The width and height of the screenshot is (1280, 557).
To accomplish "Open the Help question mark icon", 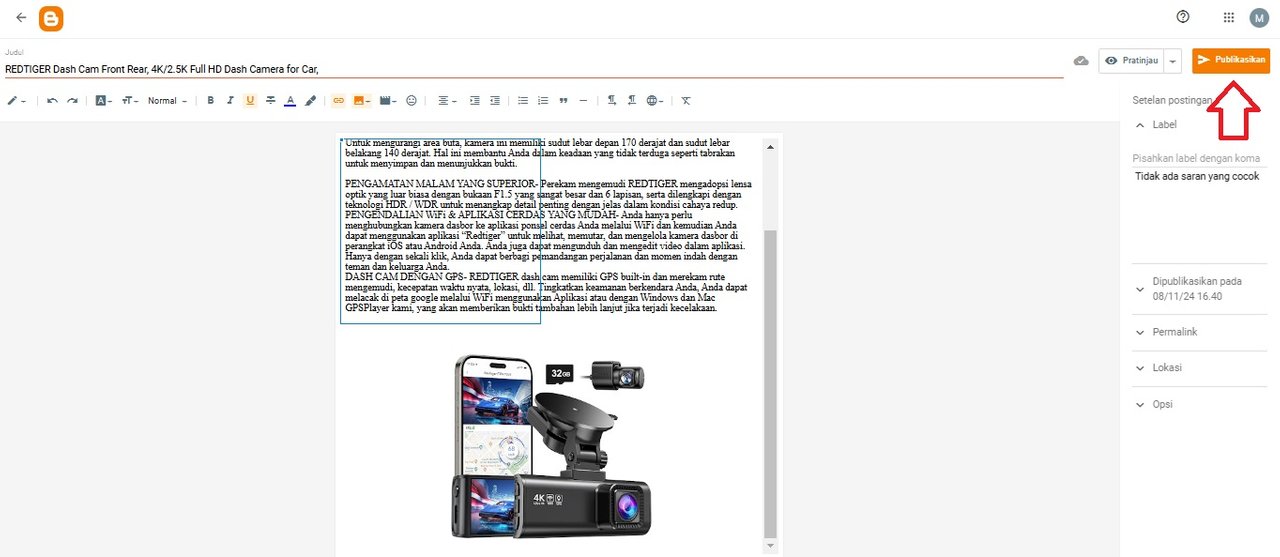I will (x=1184, y=17).
